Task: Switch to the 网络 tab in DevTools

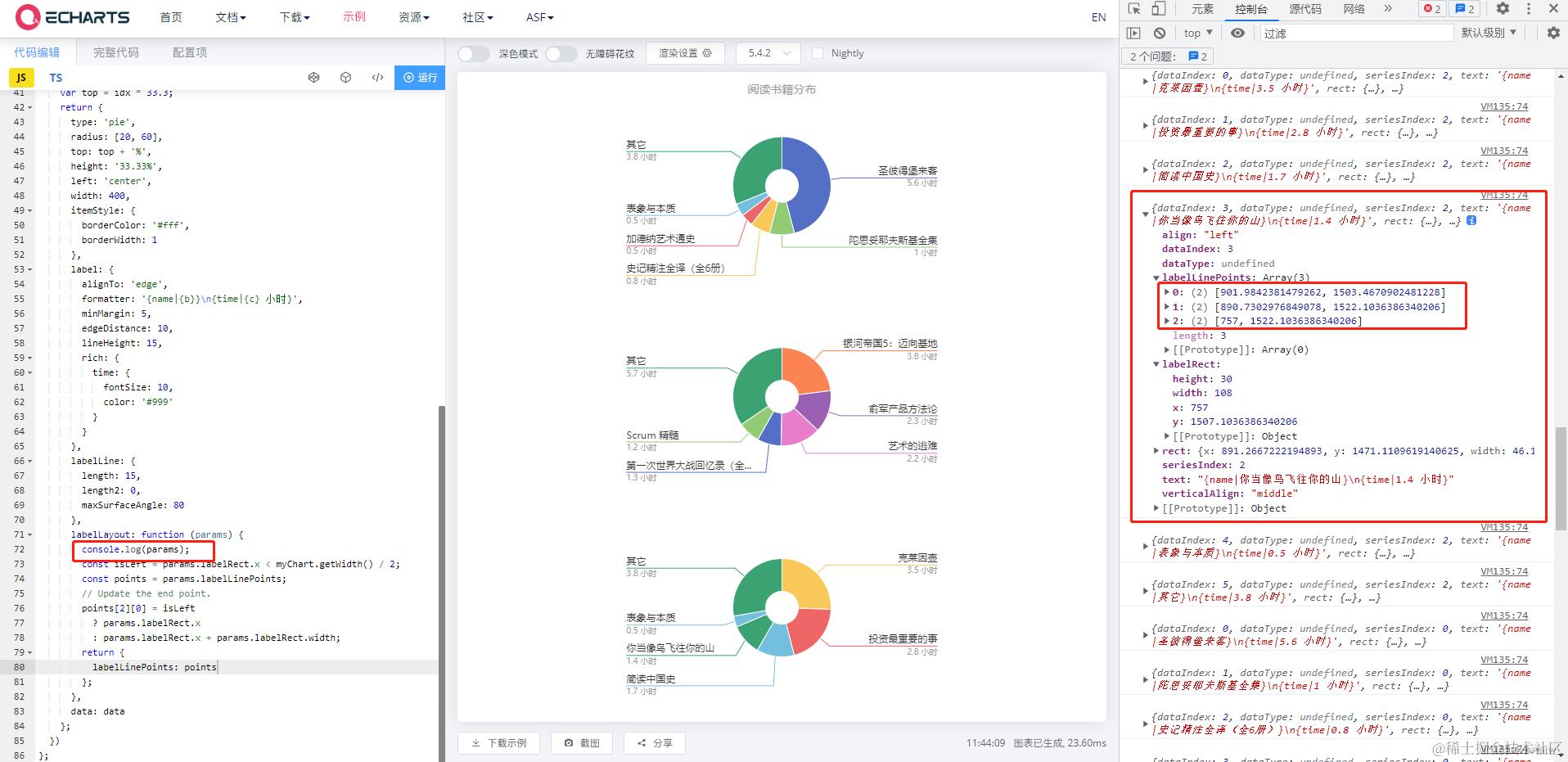Action: (x=1355, y=11)
